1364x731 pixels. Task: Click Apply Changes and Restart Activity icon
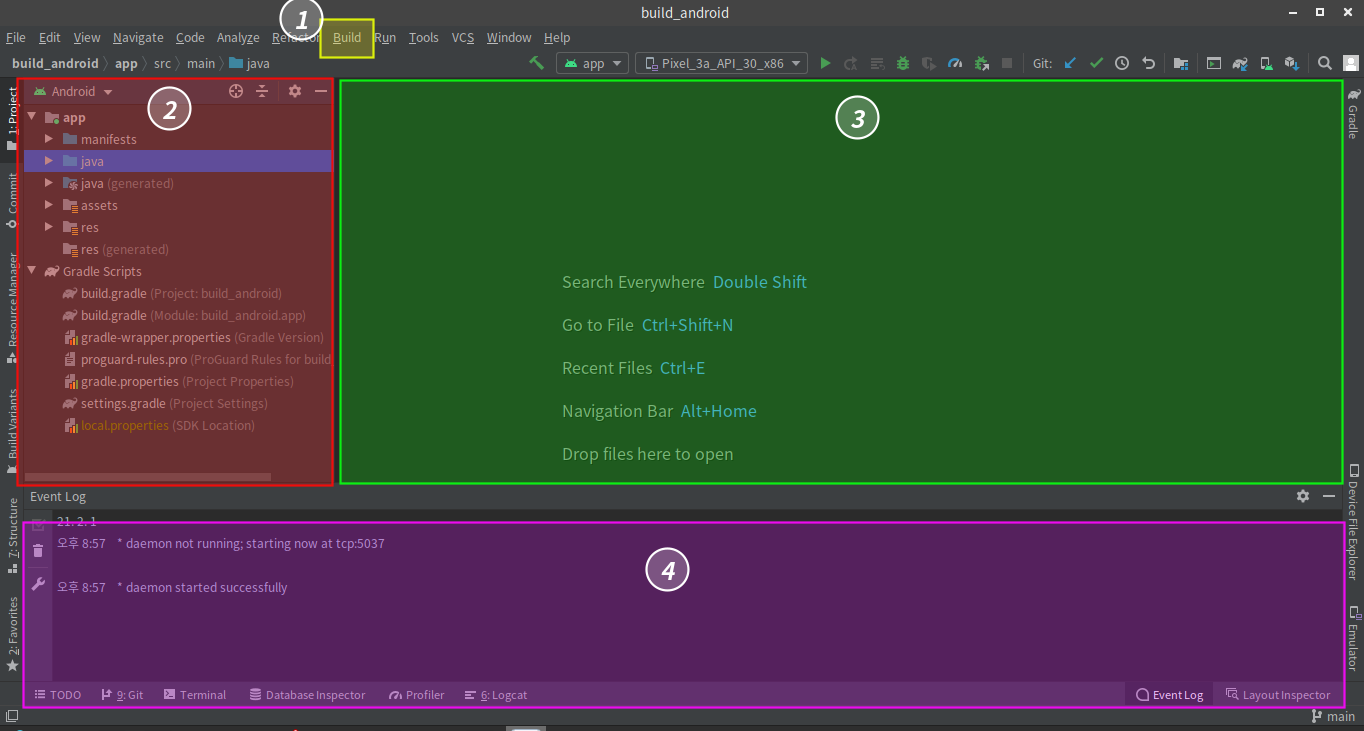click(x=851, y=63)
